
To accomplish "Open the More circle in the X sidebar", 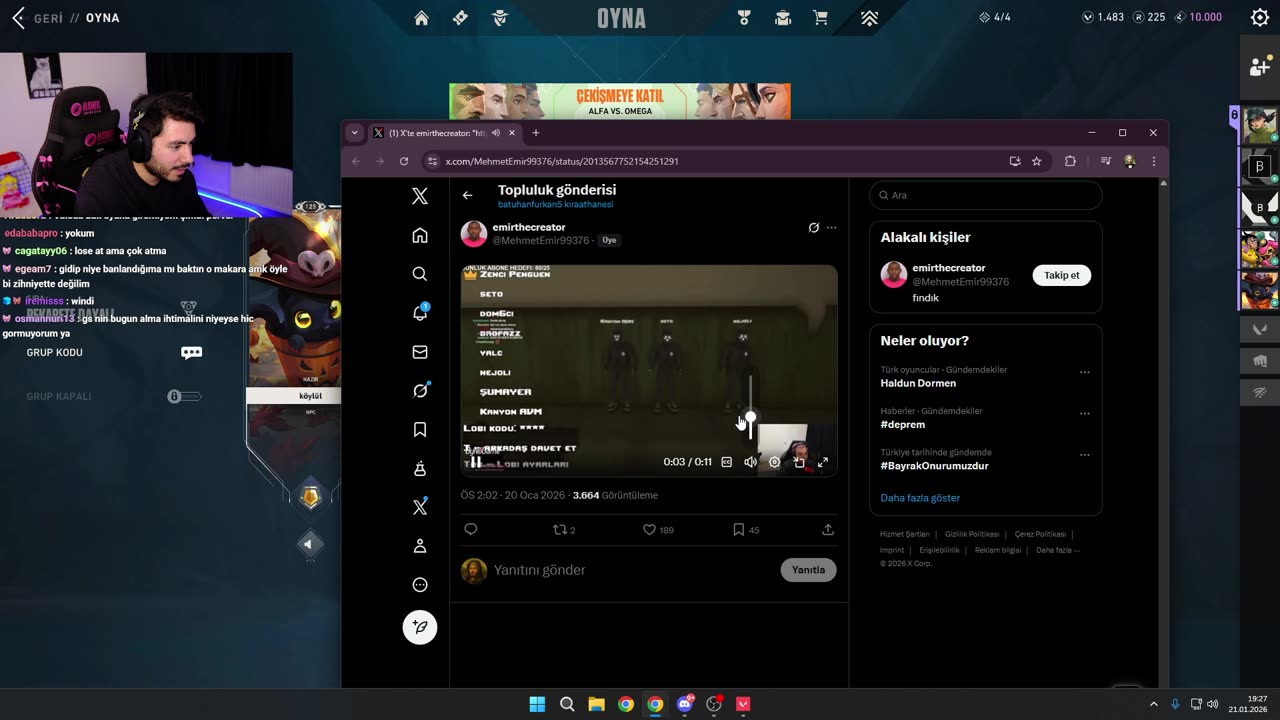I will coord(420,585).
